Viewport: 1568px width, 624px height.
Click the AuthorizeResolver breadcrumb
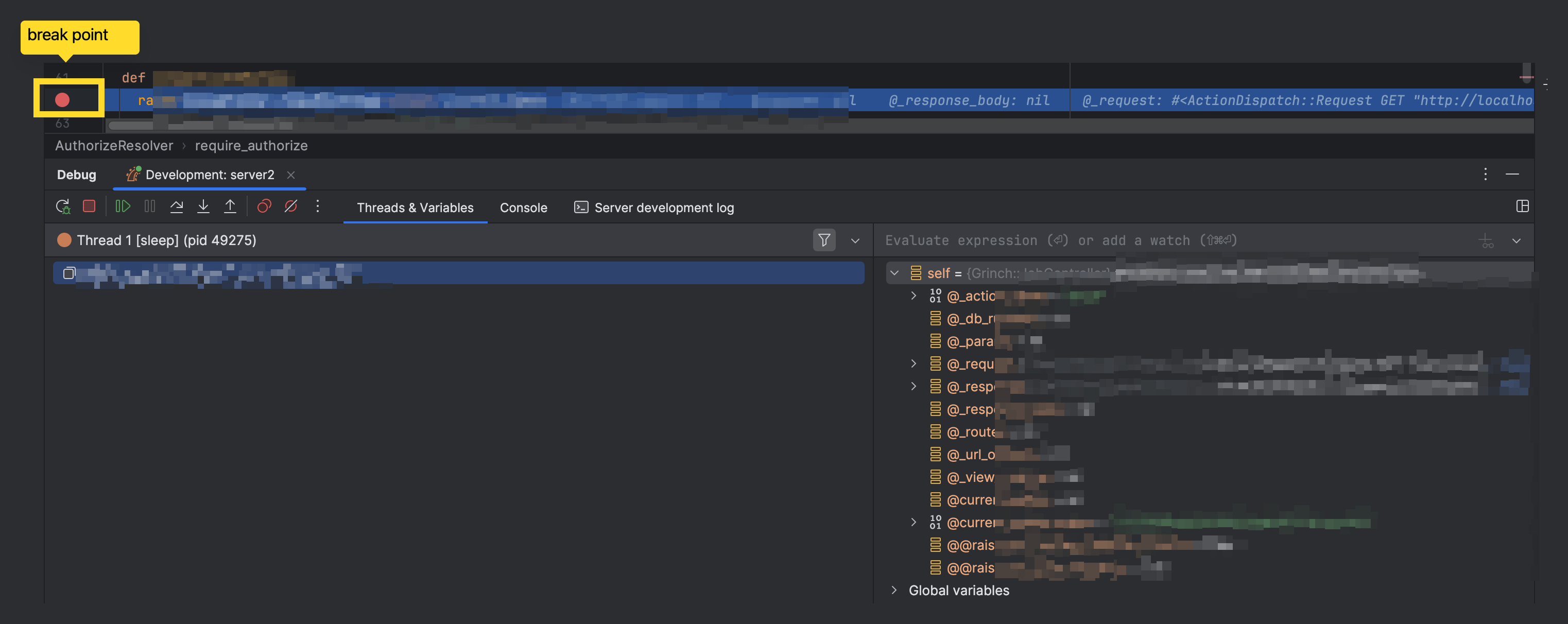tap(114, 146)
